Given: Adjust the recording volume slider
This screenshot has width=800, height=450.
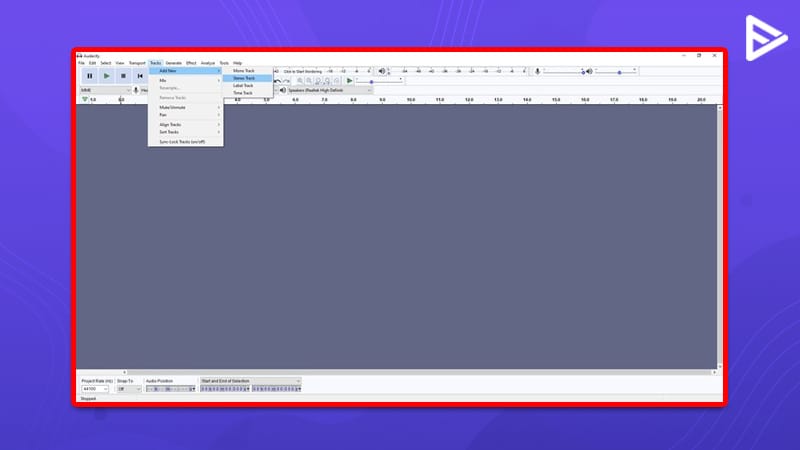Looking at the screenshot, I should coord(564,71).
